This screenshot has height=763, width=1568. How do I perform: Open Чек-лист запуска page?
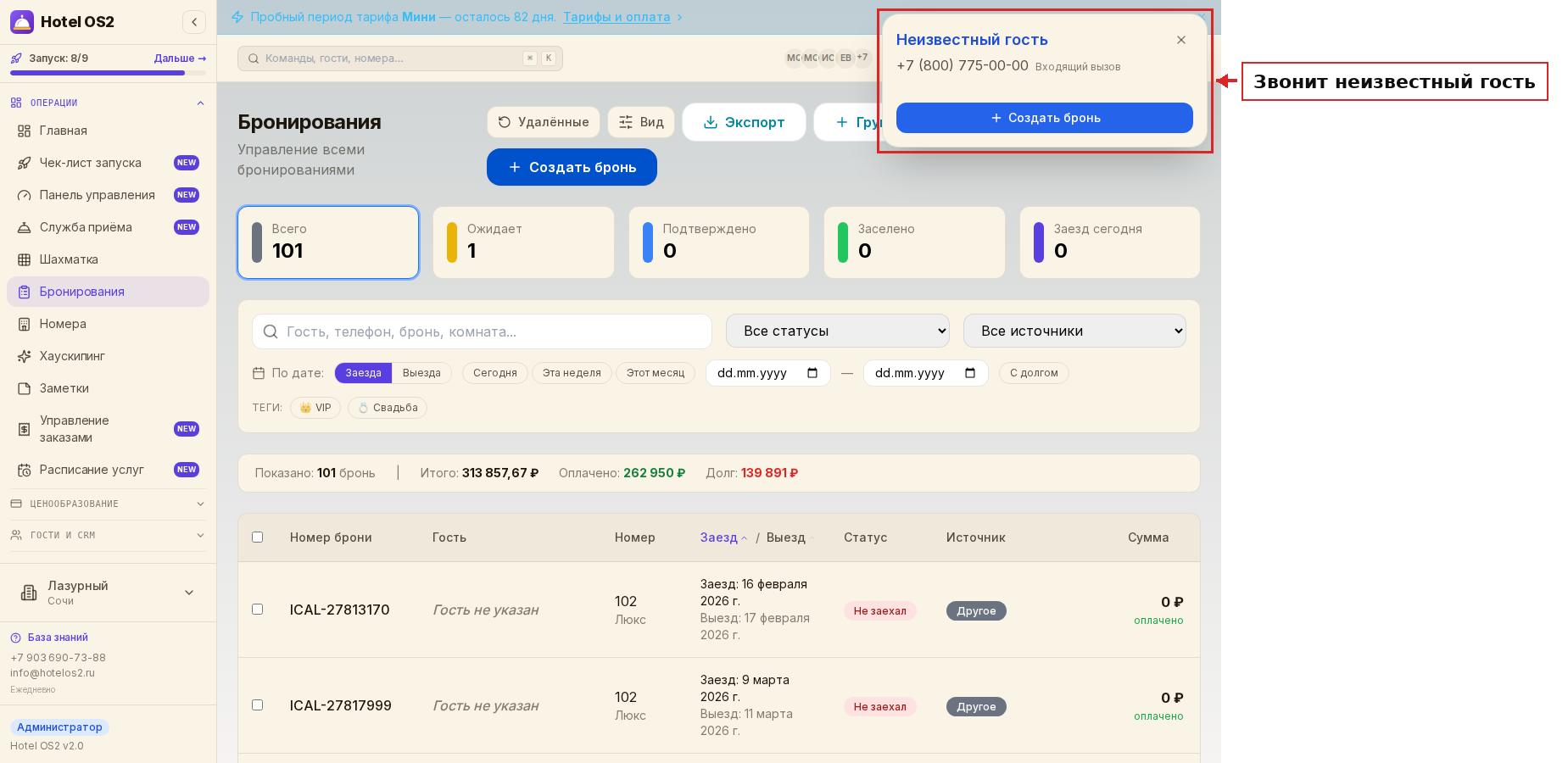click(x=108, y=163)
